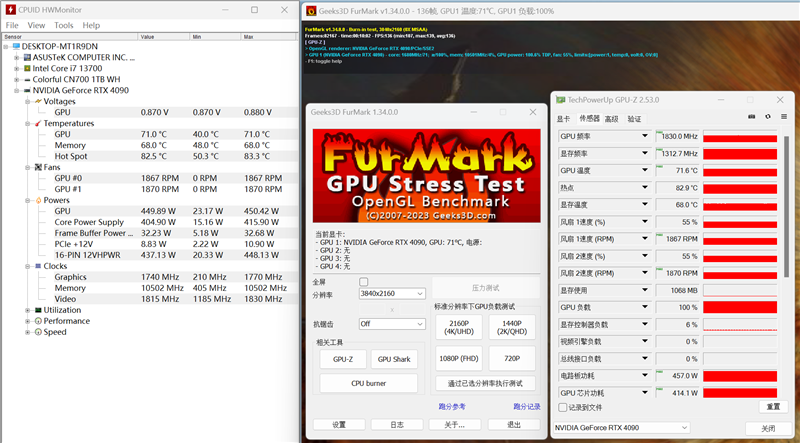Viewport: 800px width, 443px height.
Task: Click the Intel Core i7 13700 chip icon
Action: 27,68
